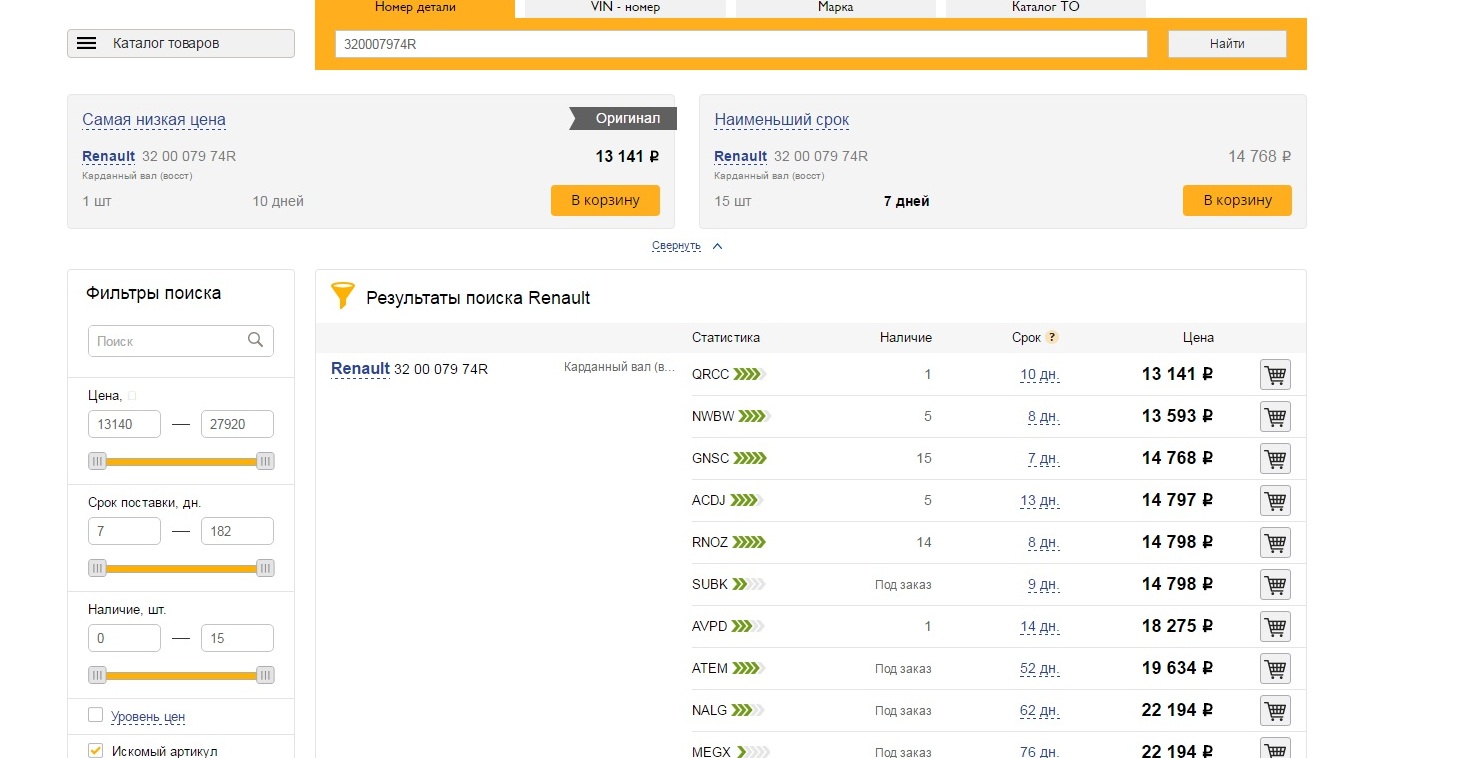Switch to the Марка tab
The height and width of the screenshot is (758, 1470).
coord(835,8)
